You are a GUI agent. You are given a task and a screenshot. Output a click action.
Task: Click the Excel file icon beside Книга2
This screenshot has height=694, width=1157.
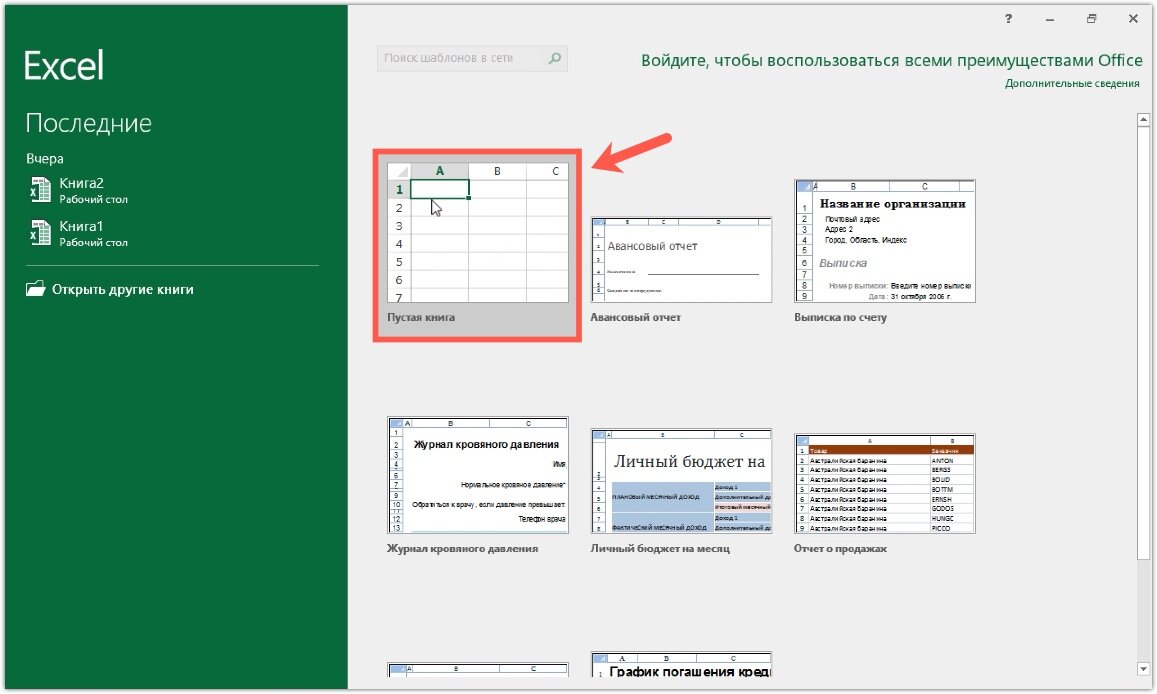pos(40,190)
